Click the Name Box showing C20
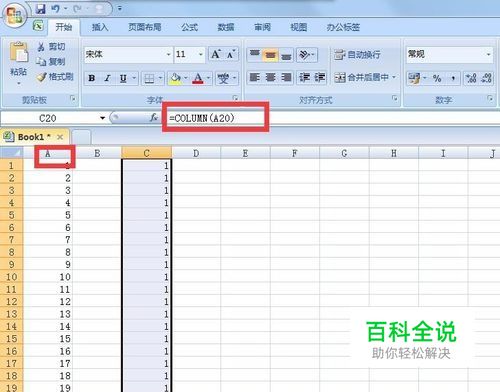500x392 pixels. (49, 118)
